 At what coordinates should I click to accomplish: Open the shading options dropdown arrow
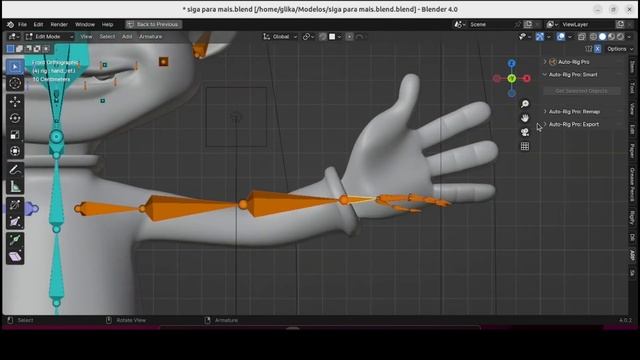tap(629, 37)
